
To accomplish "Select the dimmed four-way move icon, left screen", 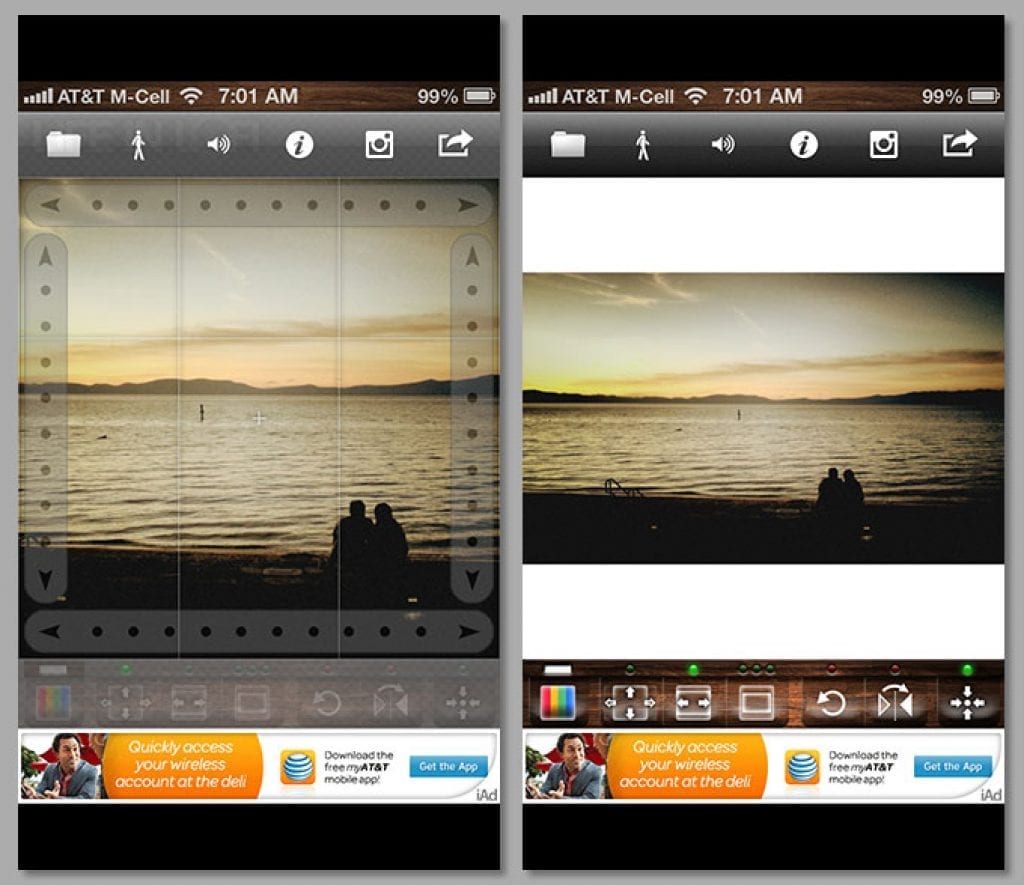I will pos(125,703).
